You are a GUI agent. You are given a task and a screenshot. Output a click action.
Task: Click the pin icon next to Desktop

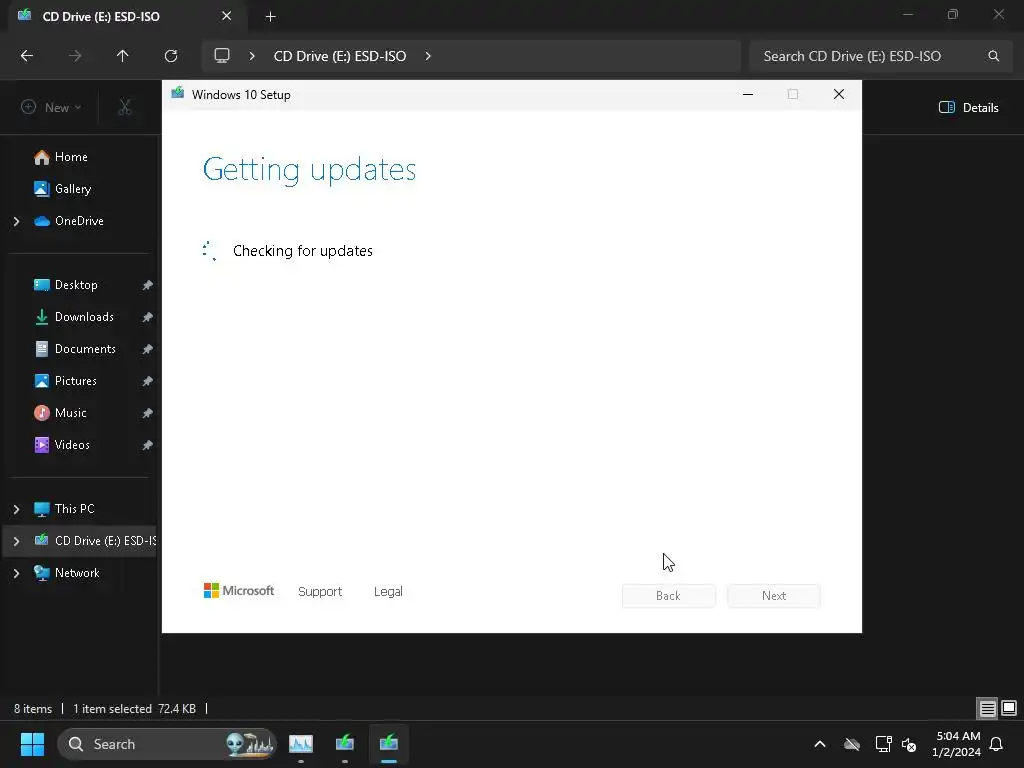[148, 285]
